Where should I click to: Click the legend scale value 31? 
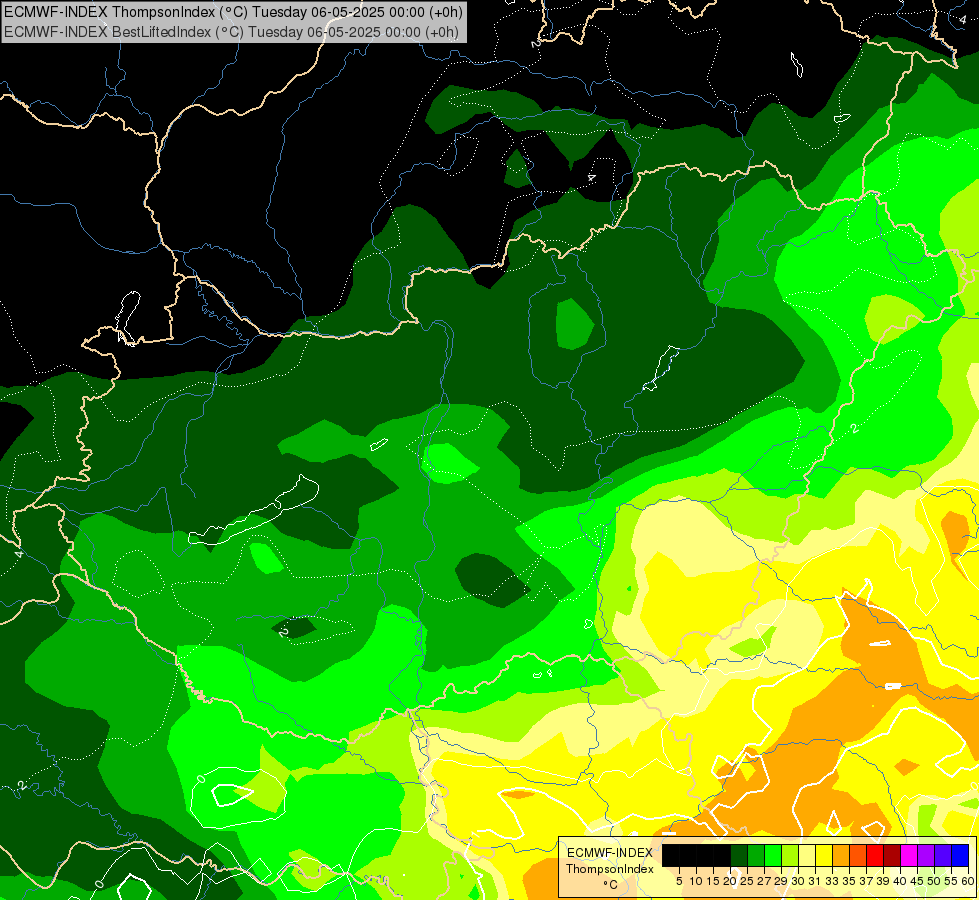[815, 881]
